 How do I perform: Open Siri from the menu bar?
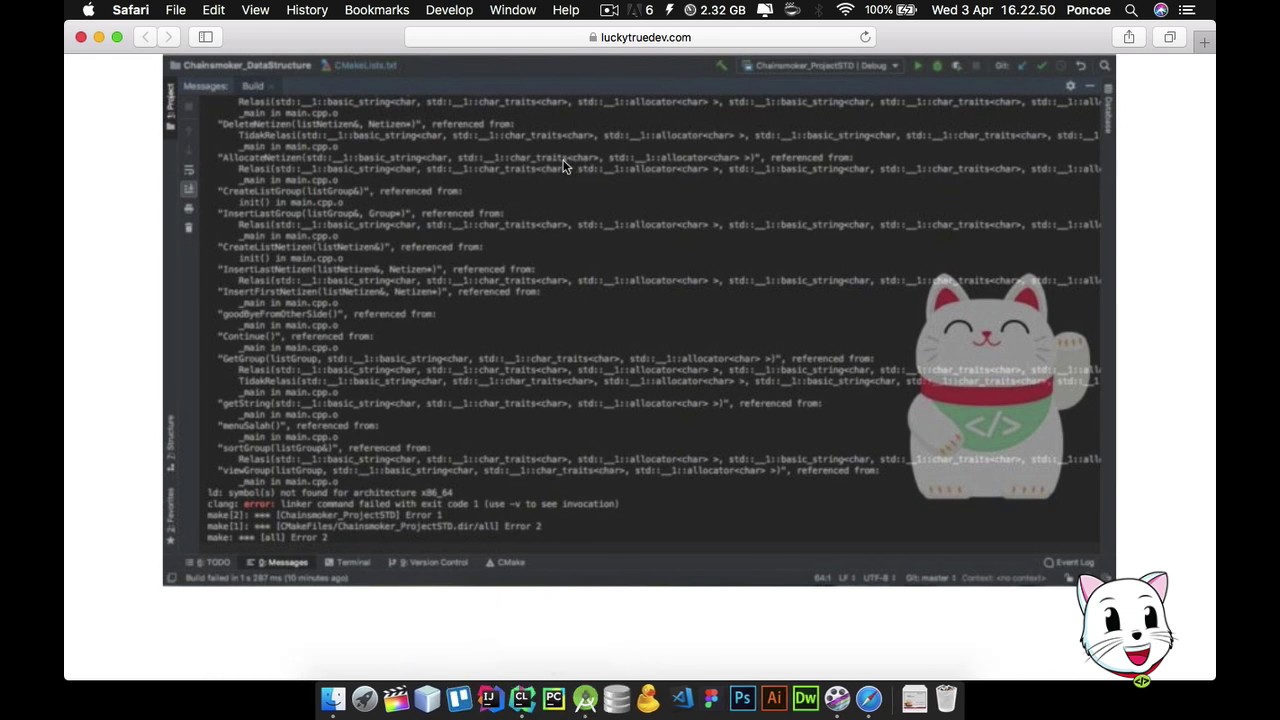pos(1160,10)
